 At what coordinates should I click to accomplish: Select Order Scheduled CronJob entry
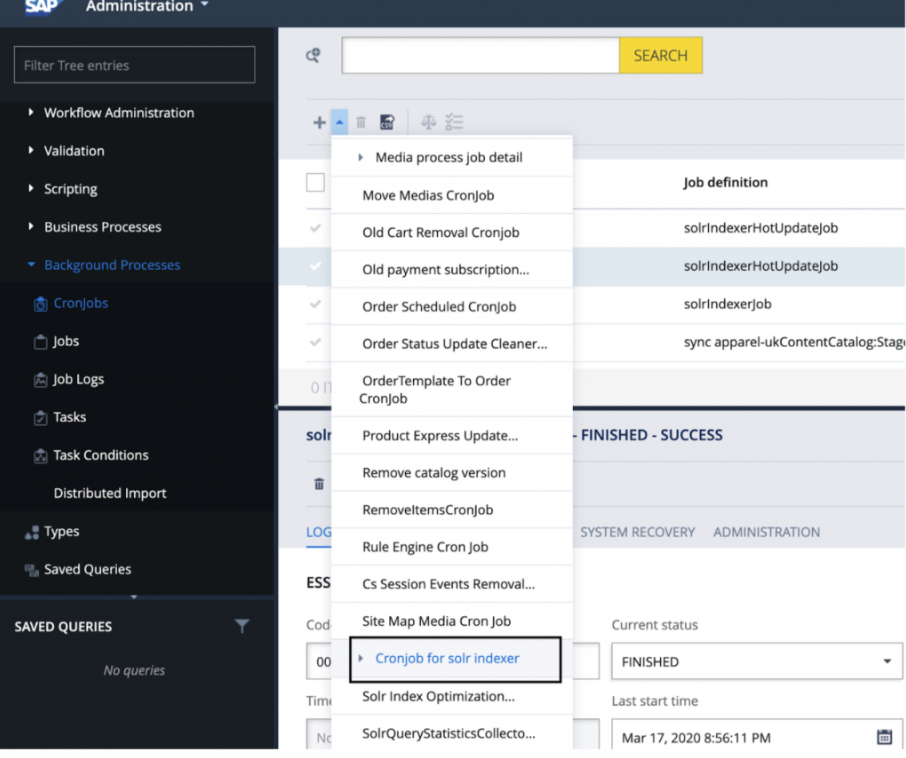click(452, 306)
